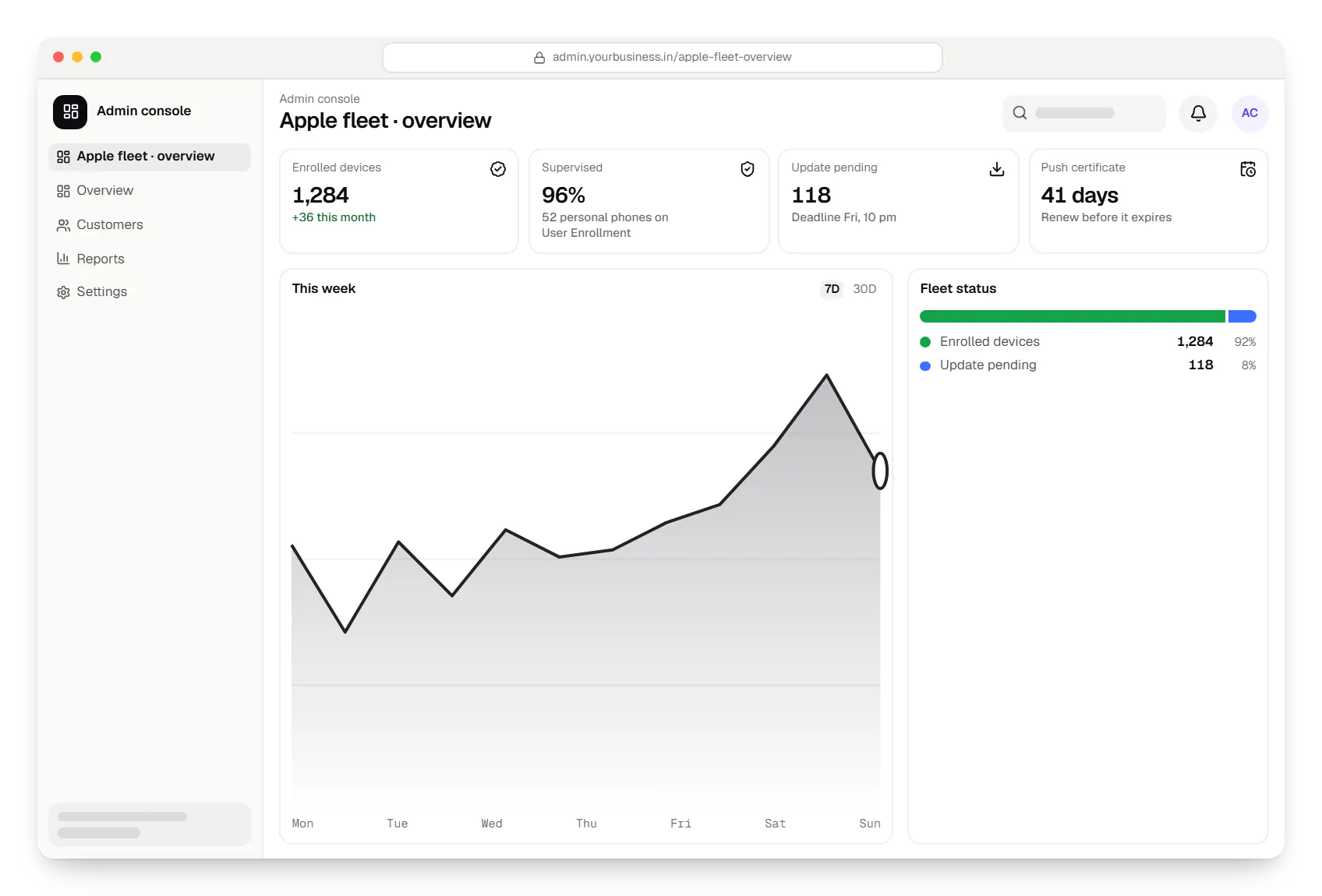
Task: Click the grid icon beside sidebar Overview
Action: (x=63, y=191)
